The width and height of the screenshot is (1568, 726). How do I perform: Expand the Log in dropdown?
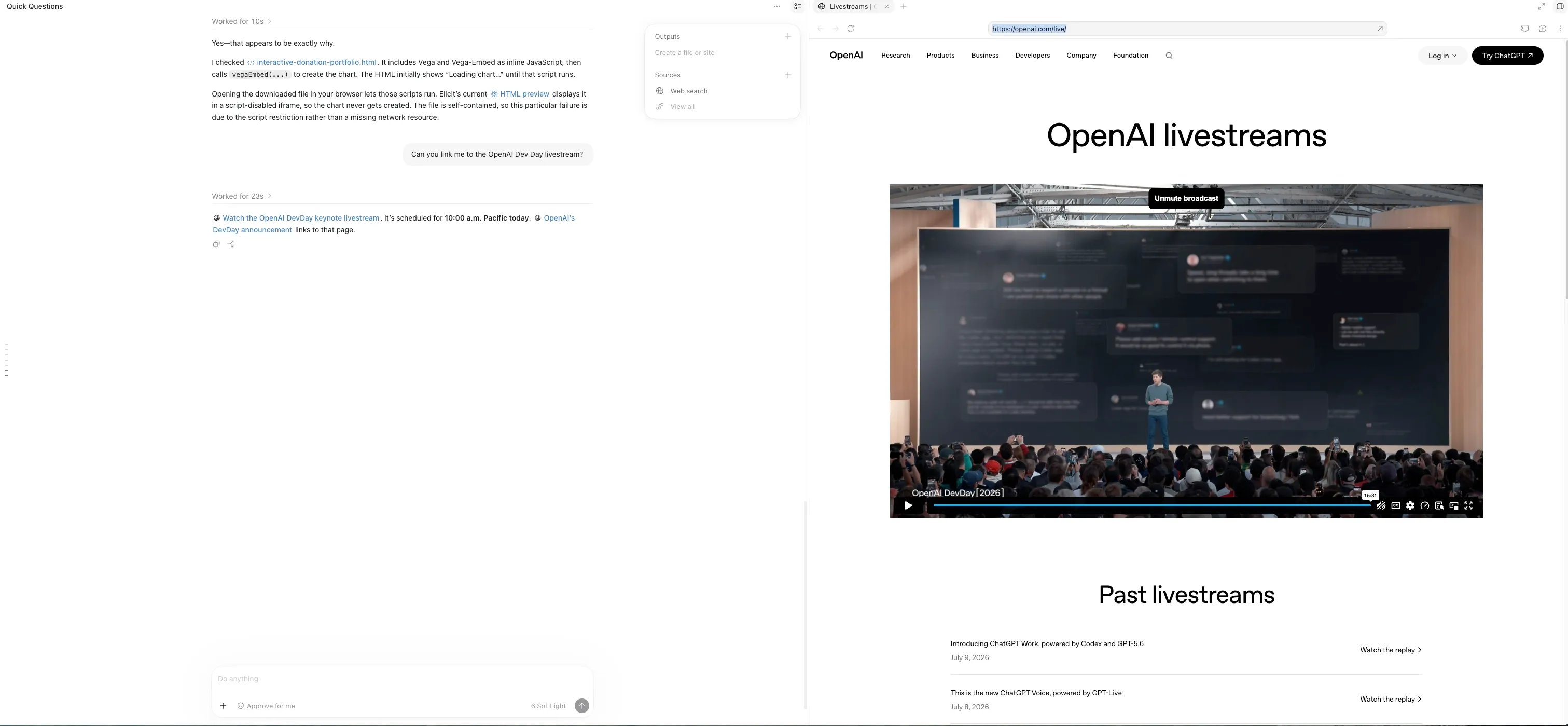pos(1442,56)
